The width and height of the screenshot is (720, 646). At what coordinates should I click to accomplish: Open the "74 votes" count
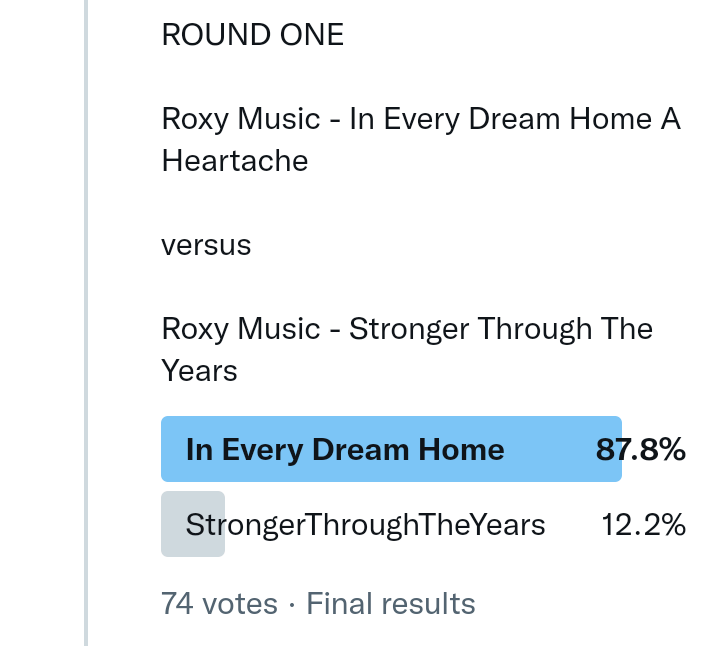coord(219,604)
